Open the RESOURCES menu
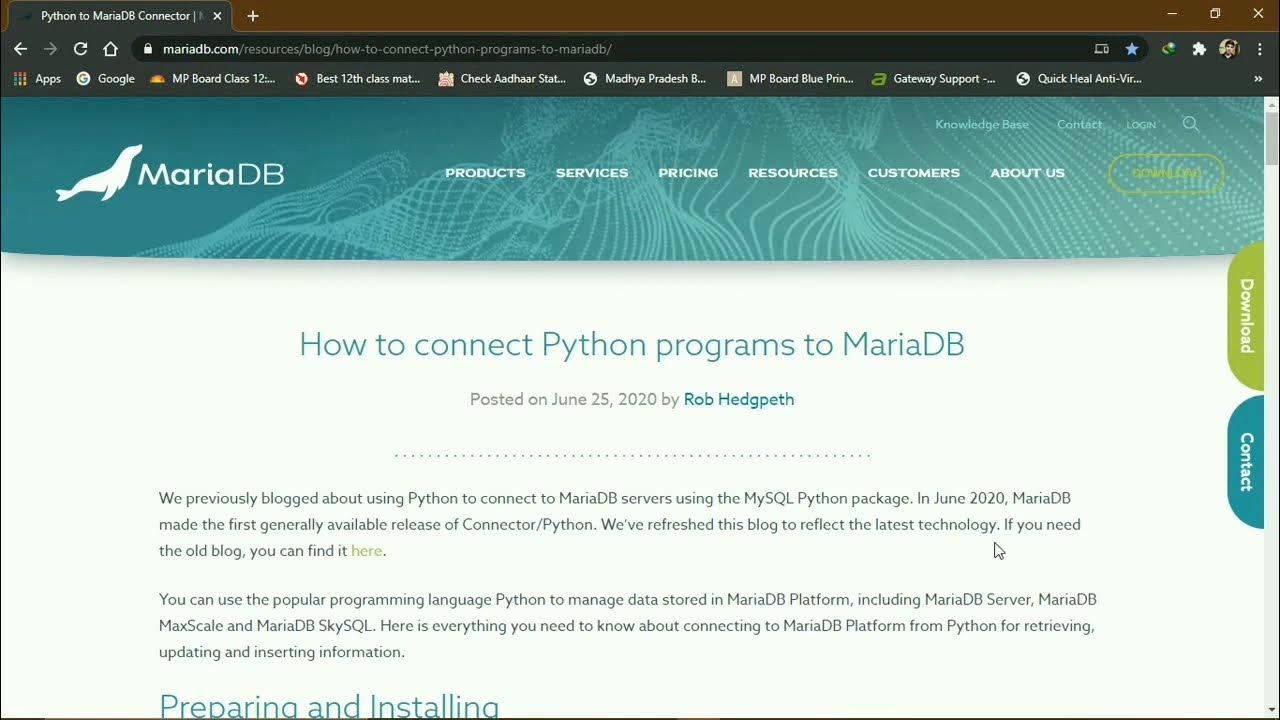1280x720 pixels. [x=793, y=173]
